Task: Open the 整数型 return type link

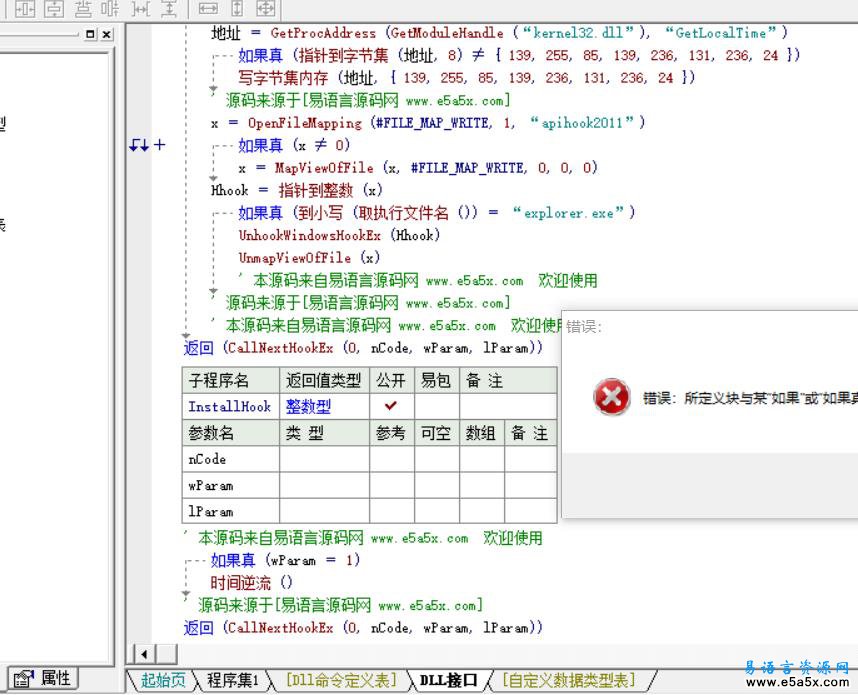Action: click(308, 406)
